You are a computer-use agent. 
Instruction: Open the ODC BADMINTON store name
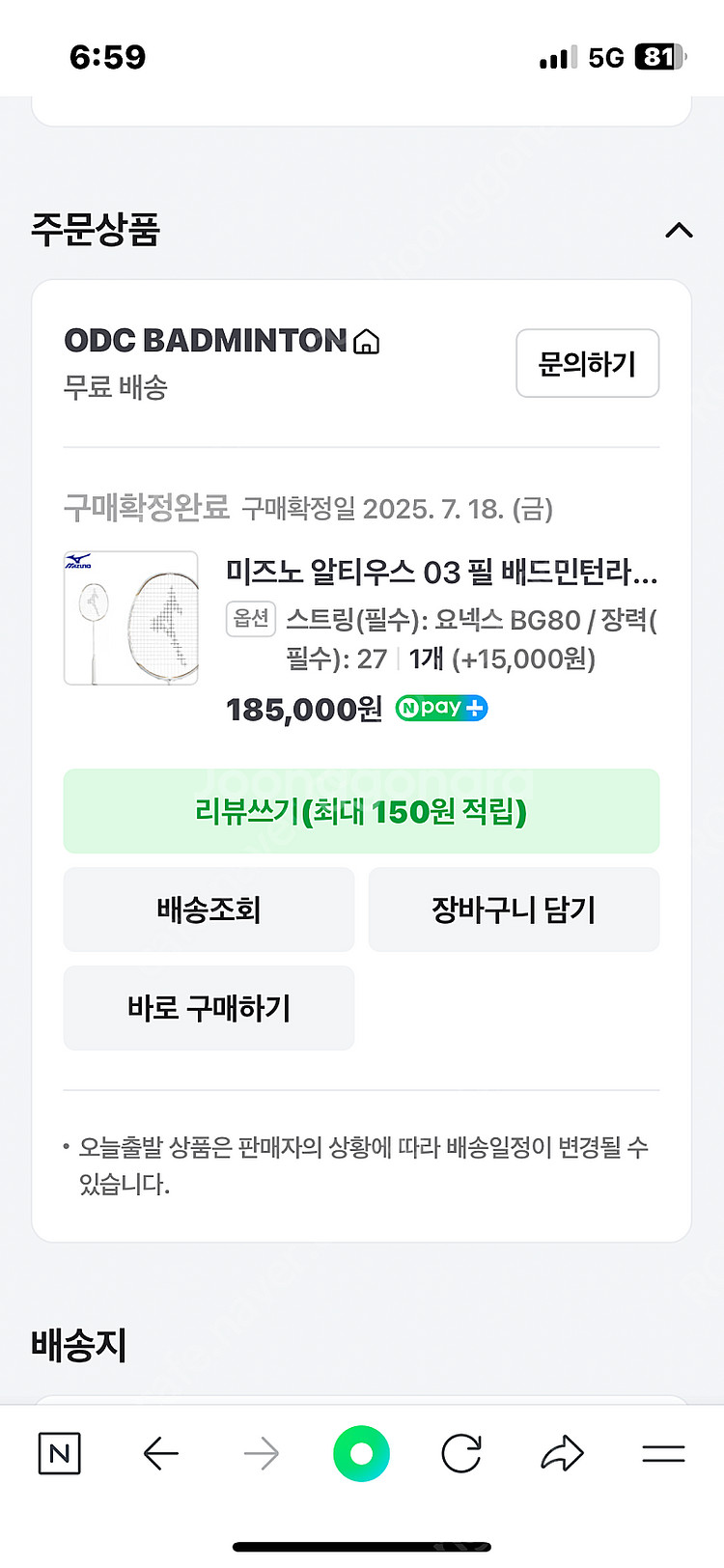pos(205,341)
